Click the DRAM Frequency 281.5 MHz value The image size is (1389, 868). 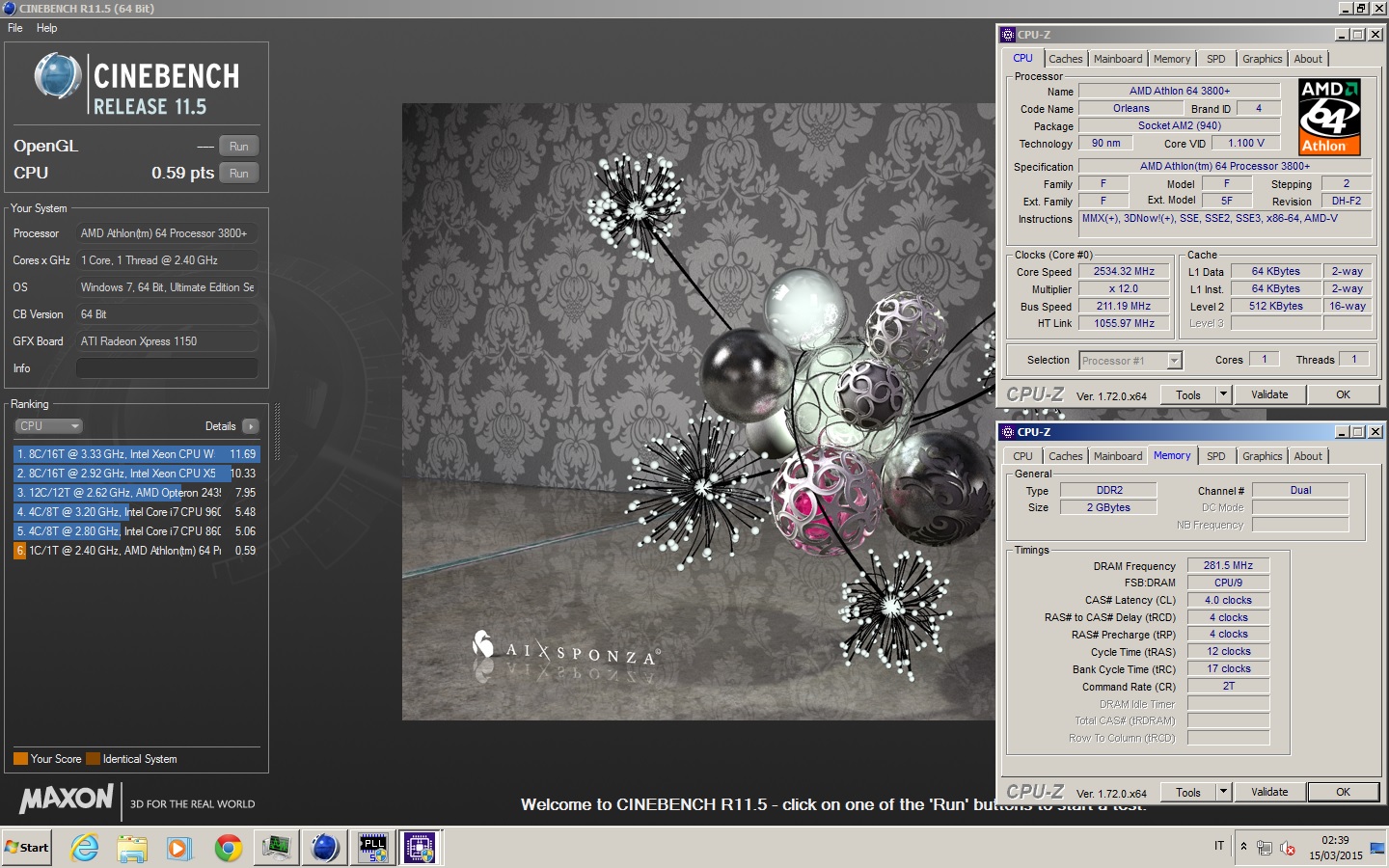1228,566
